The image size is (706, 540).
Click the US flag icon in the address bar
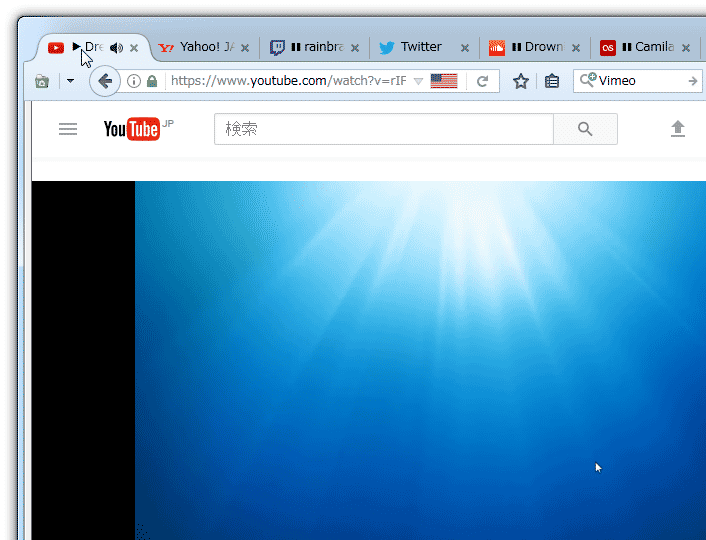pos(444,81)
